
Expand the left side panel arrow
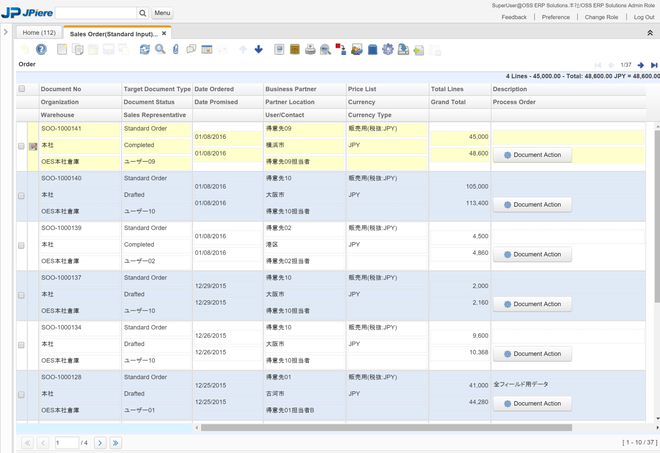(6, 33)
